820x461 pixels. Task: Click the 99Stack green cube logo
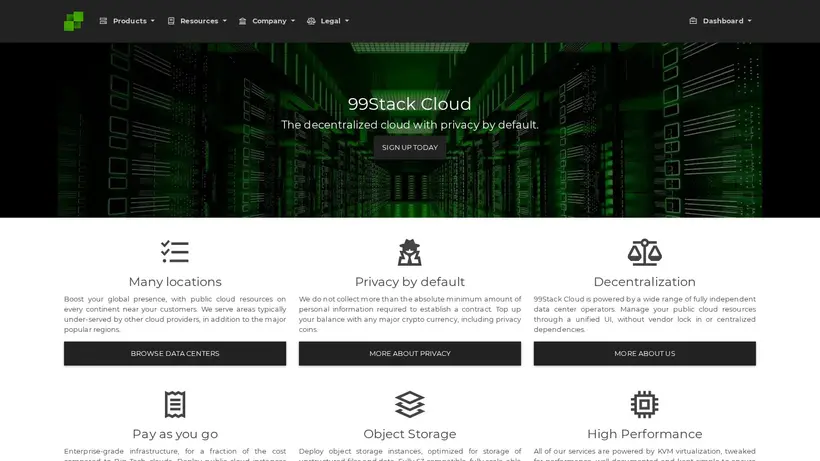pyautogui.click(x=73, y=21)
